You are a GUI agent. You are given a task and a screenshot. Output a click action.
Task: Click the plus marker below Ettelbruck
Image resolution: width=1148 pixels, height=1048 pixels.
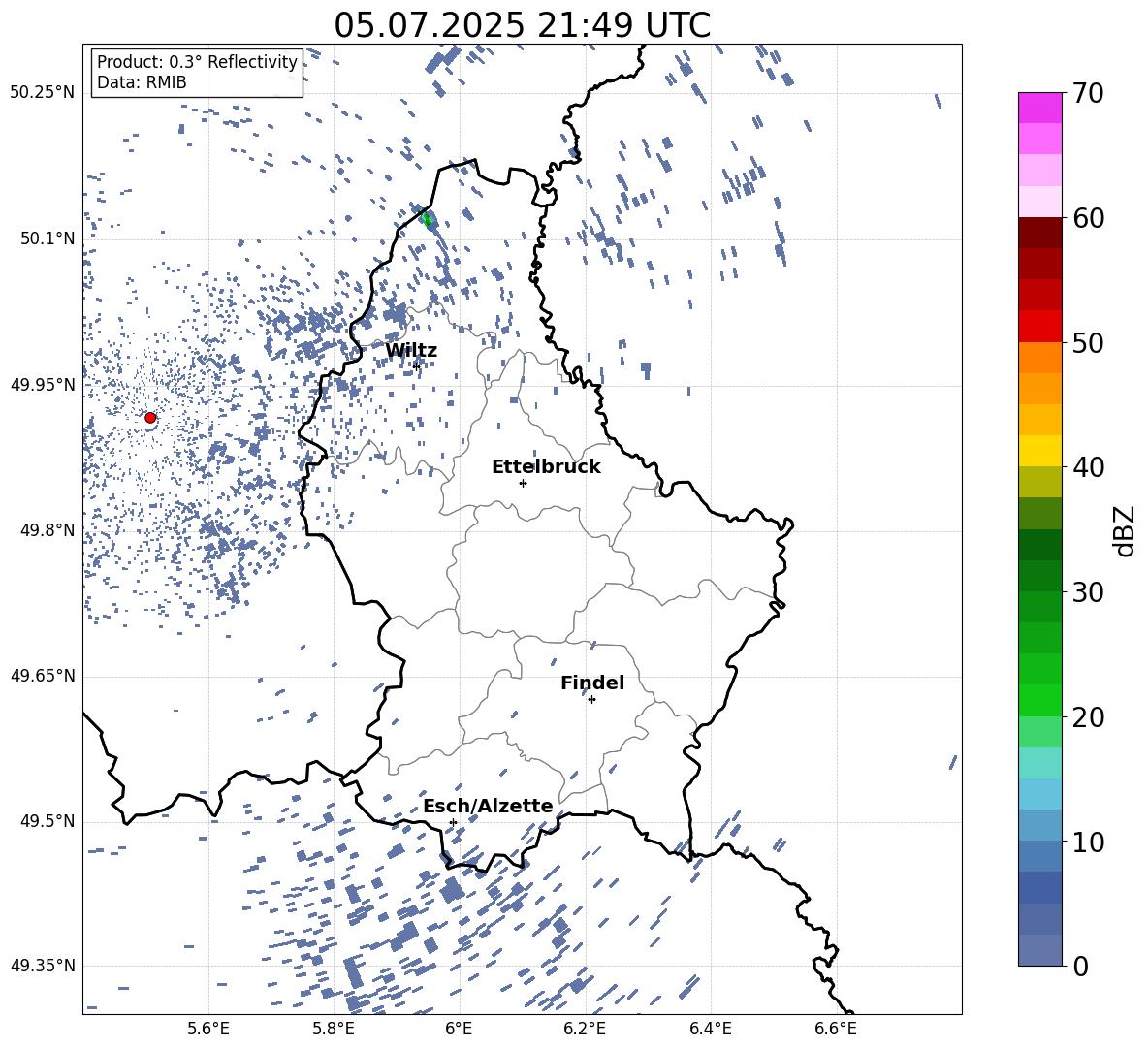(x=523, y=483)
